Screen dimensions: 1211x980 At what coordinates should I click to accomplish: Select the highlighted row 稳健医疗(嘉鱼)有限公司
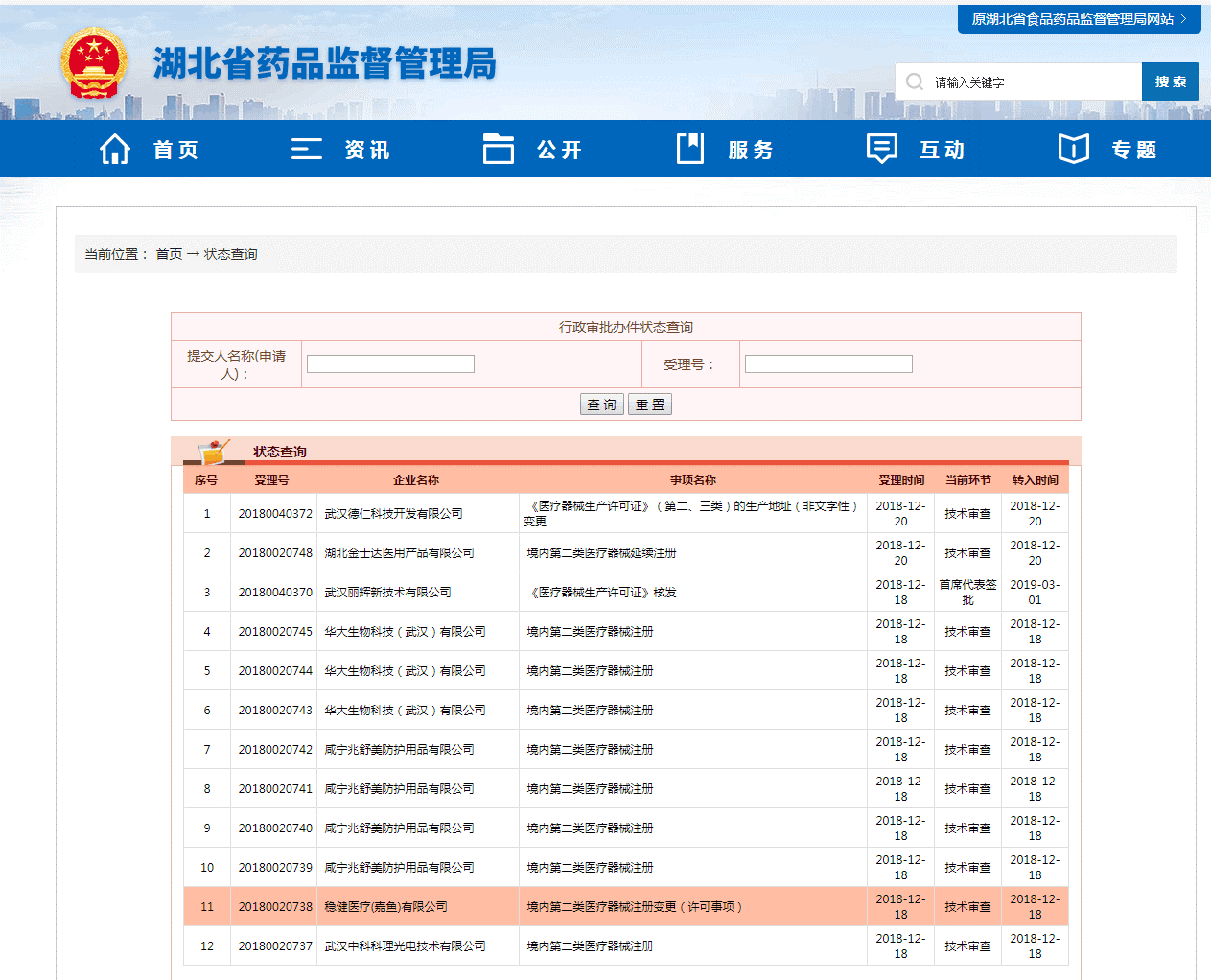(x=385, y=906)
